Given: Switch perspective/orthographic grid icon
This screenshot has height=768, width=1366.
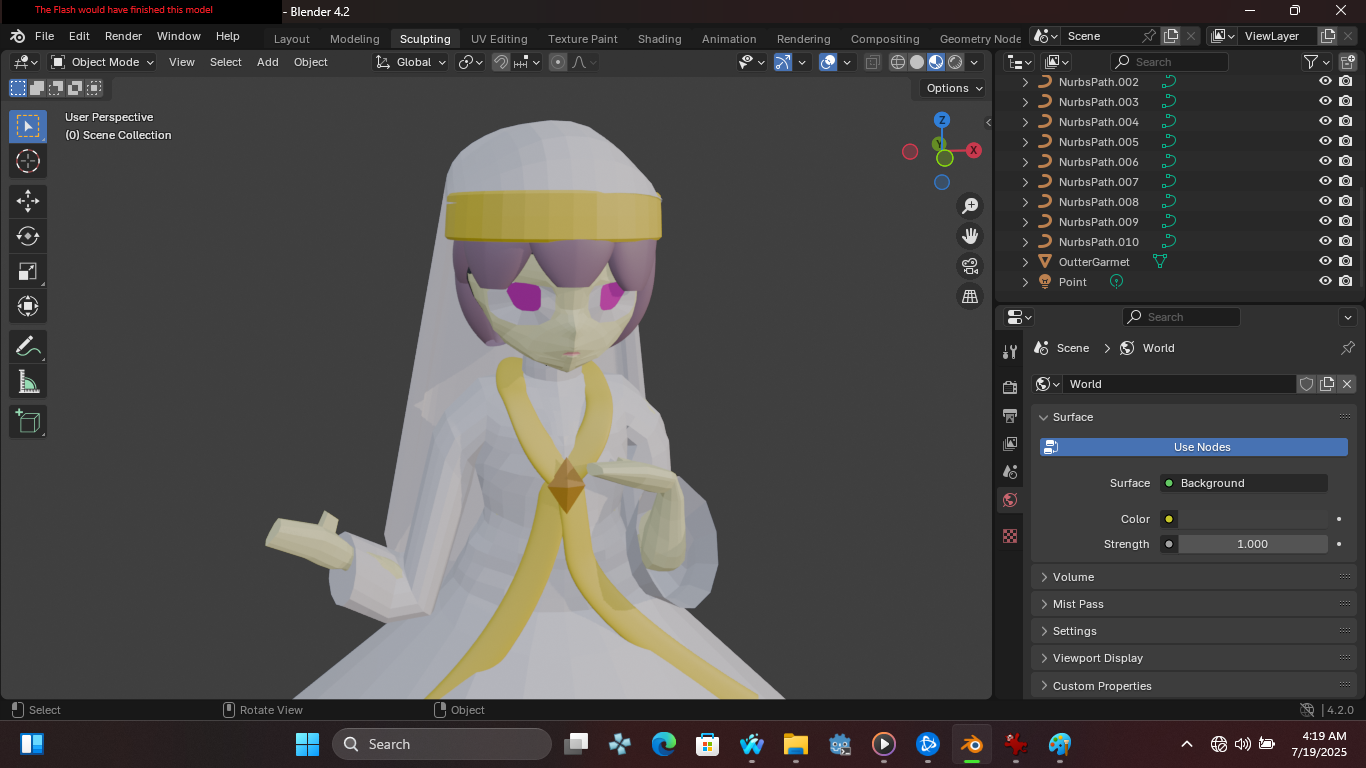Looking at the screenshot, I should point(969,296).
